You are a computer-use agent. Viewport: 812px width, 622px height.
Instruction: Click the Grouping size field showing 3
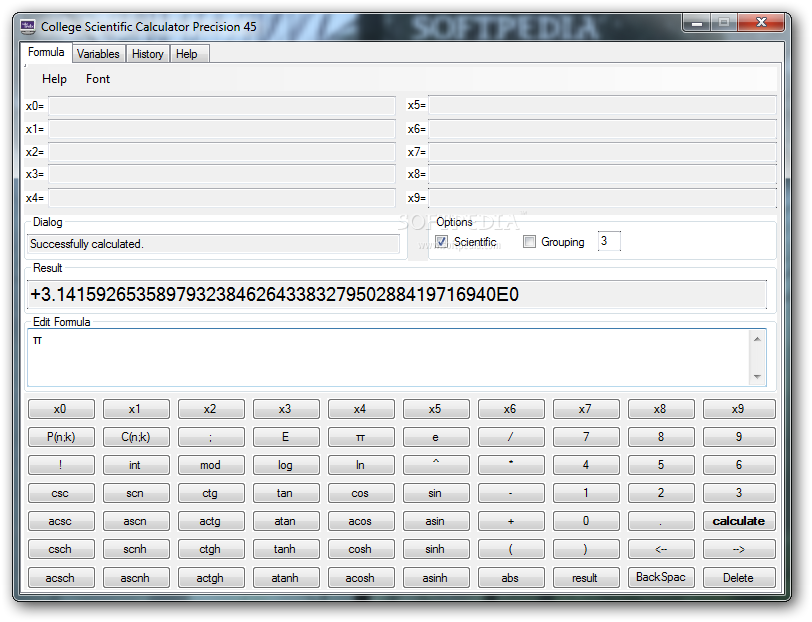[609, 241]
